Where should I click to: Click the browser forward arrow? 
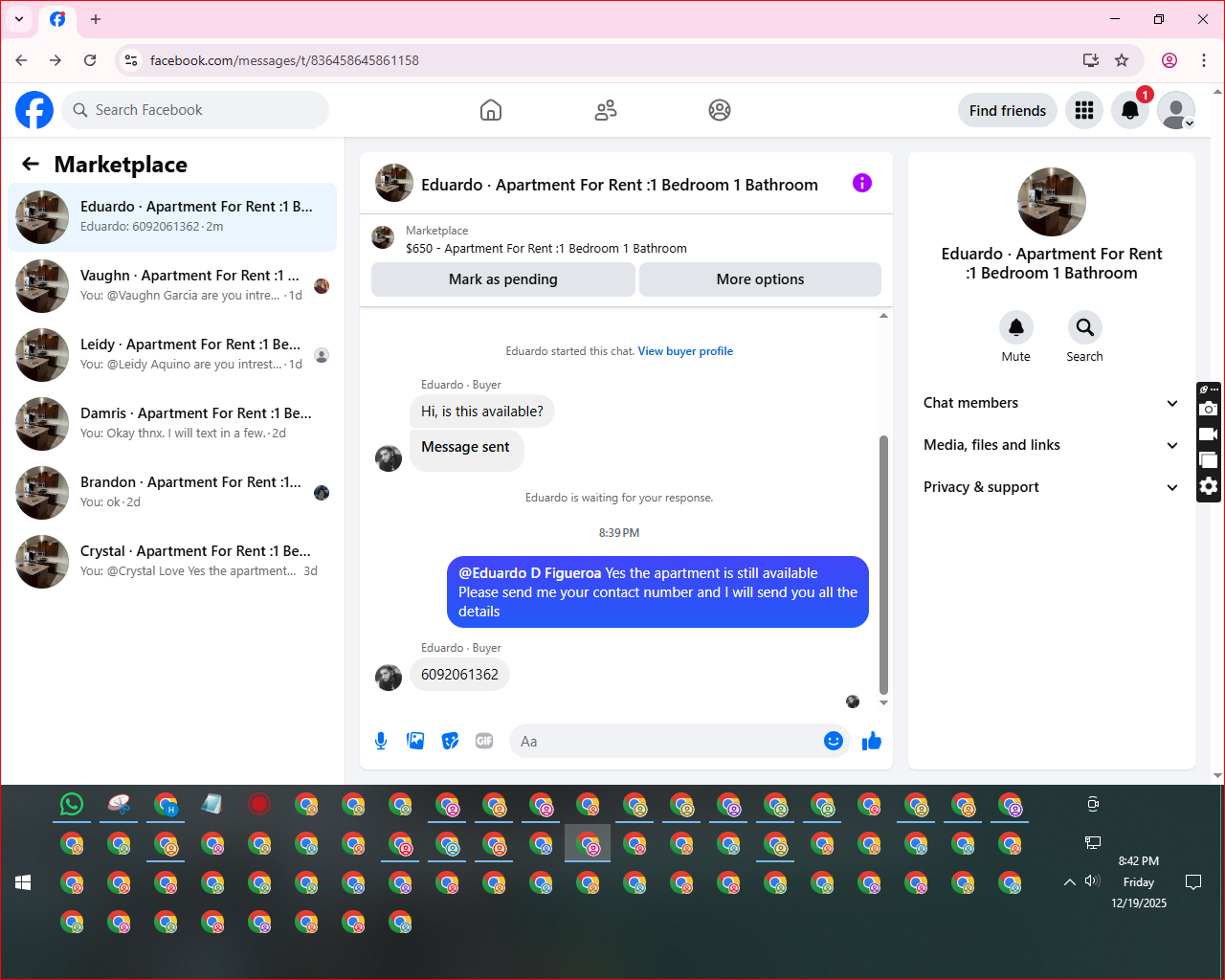[x=56, y=60]
